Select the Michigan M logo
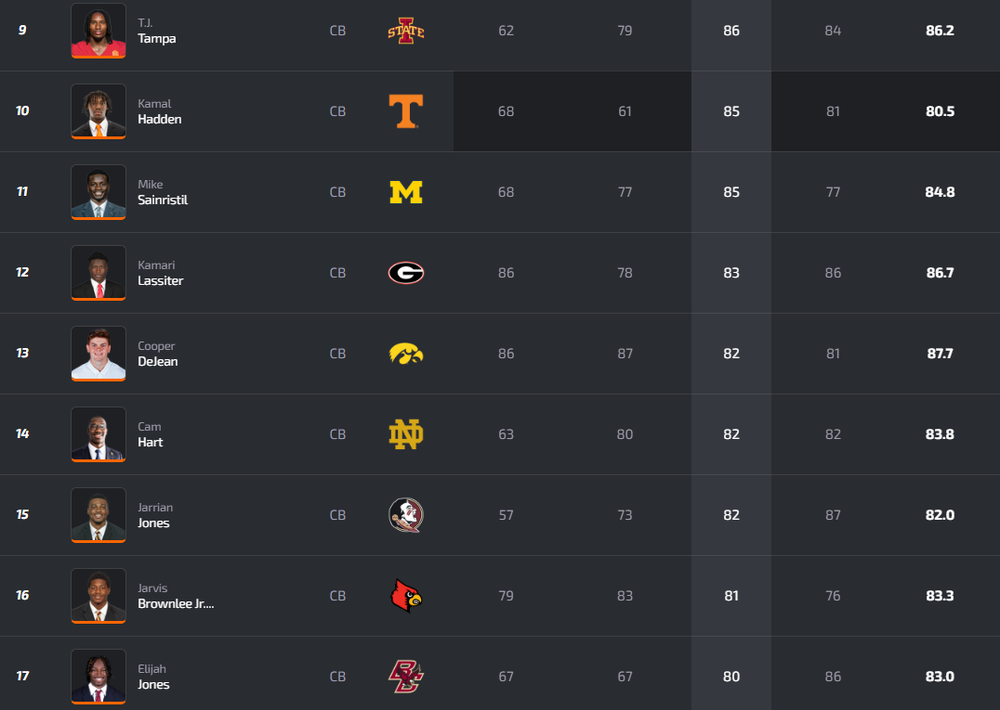 [x=405, y=192]
